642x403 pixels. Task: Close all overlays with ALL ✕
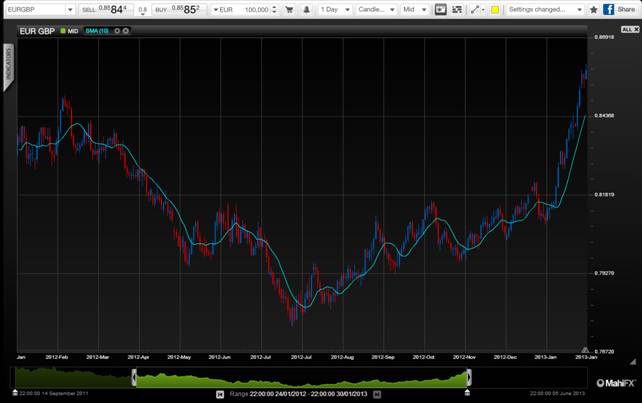(628, 30)
